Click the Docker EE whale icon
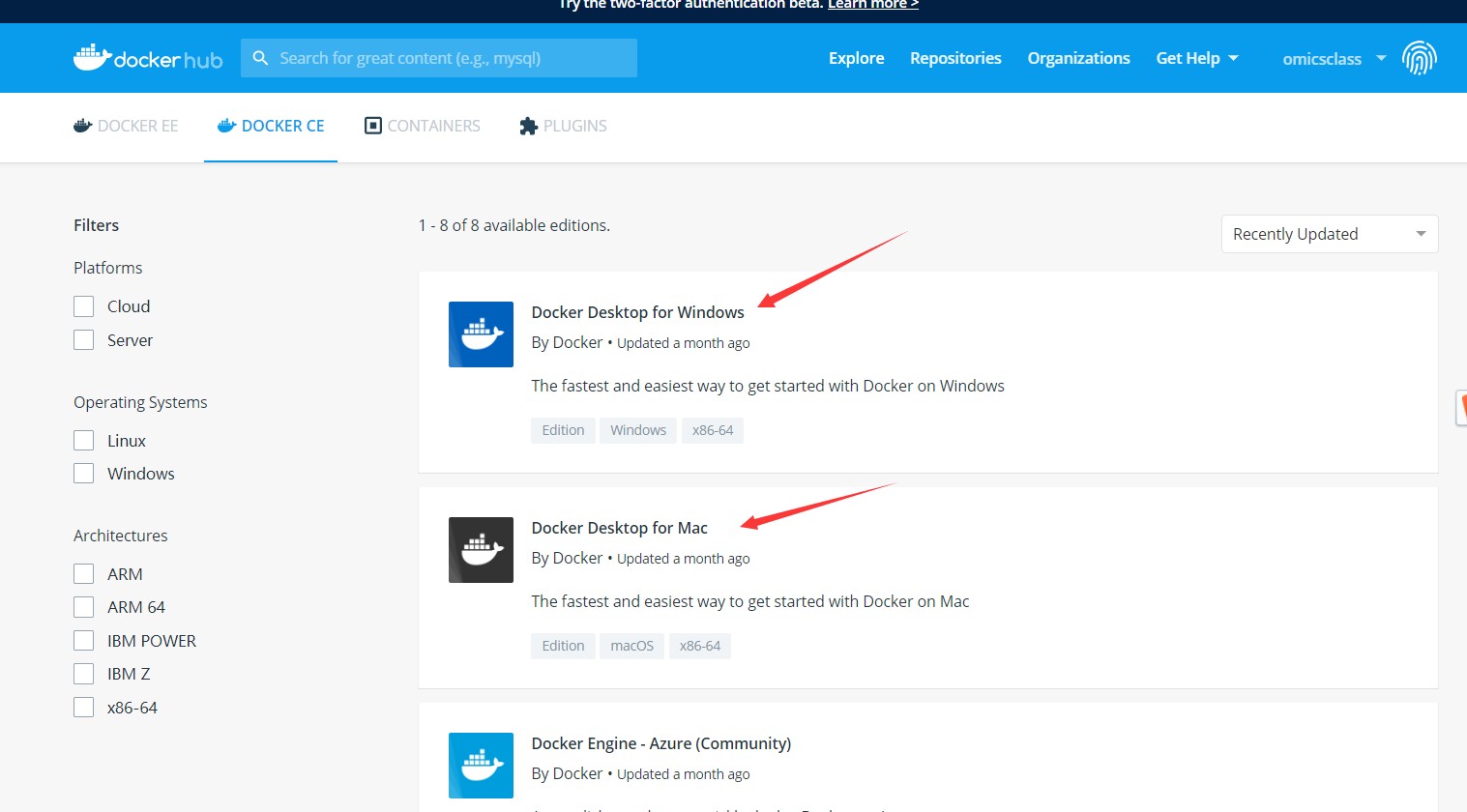Viewport: 1467px width, 812px height. [x=82, y=126]
